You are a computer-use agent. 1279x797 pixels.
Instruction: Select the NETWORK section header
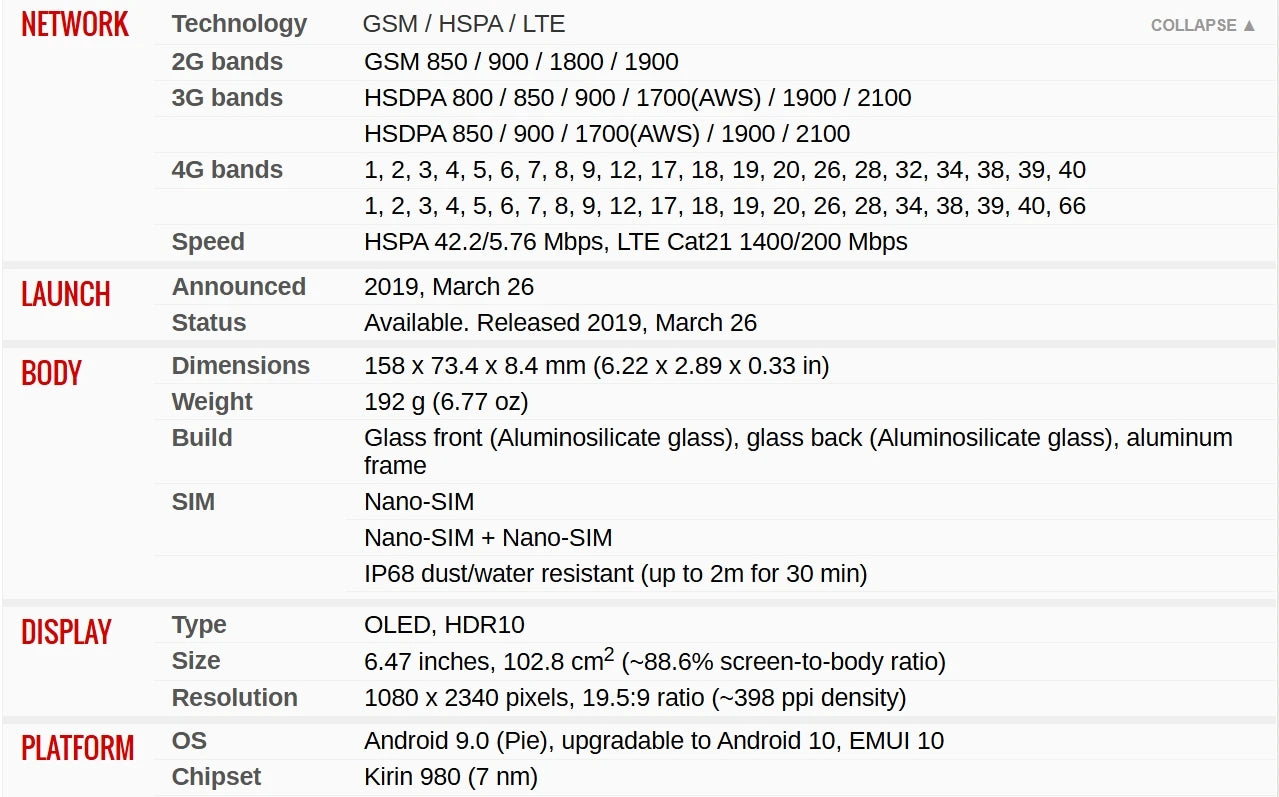(74, 24)
